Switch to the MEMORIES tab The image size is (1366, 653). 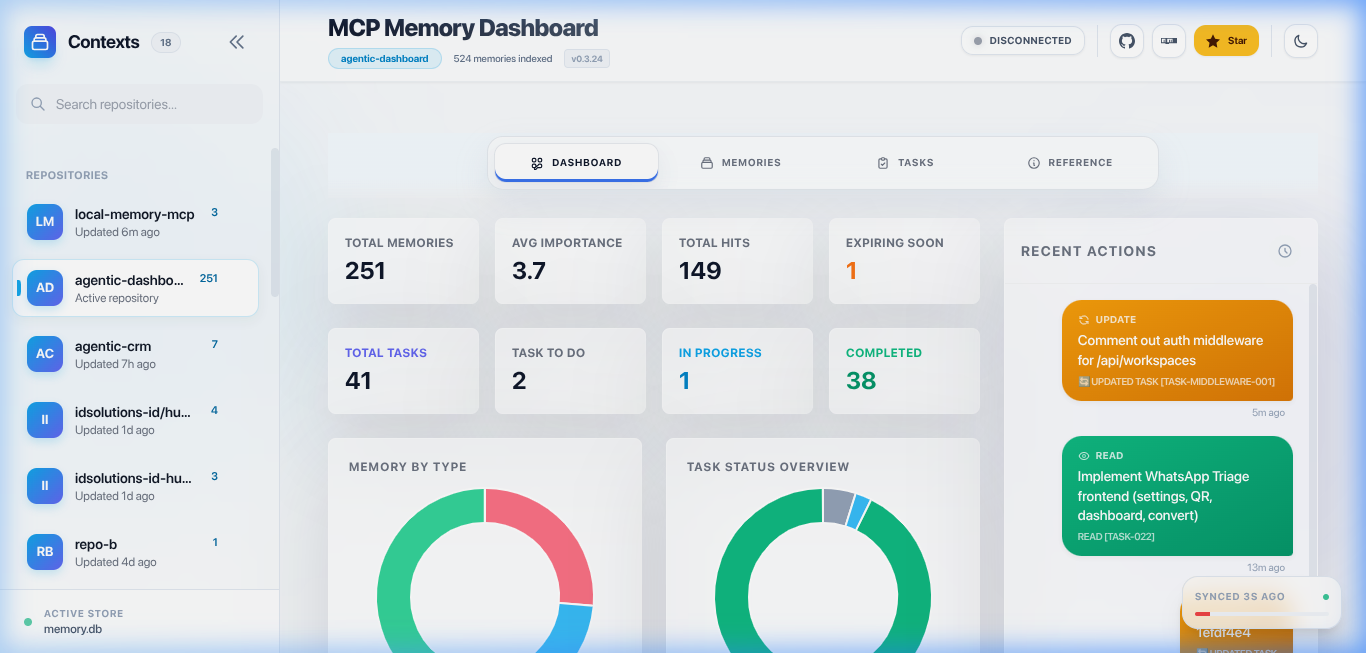(741, 163)
